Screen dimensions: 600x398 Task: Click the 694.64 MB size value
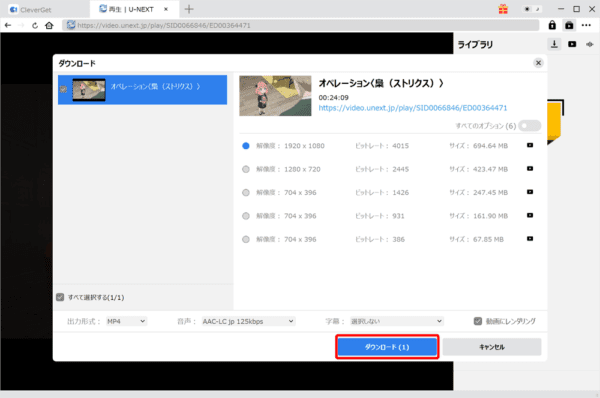[490, 146]
